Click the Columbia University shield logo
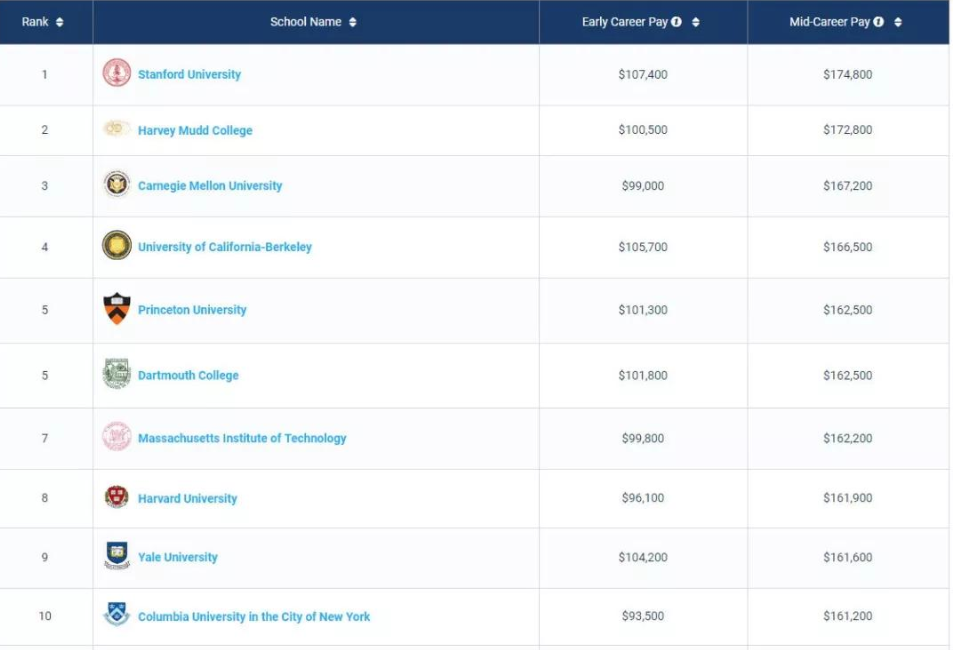This screenshot has width=953, height=650. pyautogui.click(x=117, y=614)
